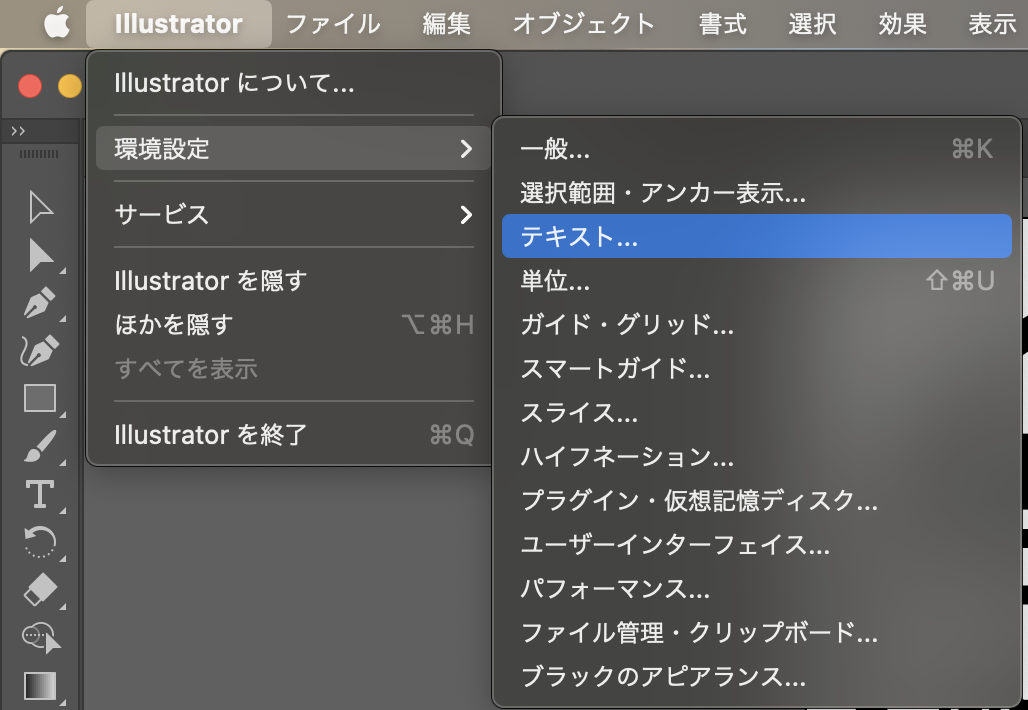Select the Selection arrow tool
The image size is (1028, 710).
tap(40, 208)
